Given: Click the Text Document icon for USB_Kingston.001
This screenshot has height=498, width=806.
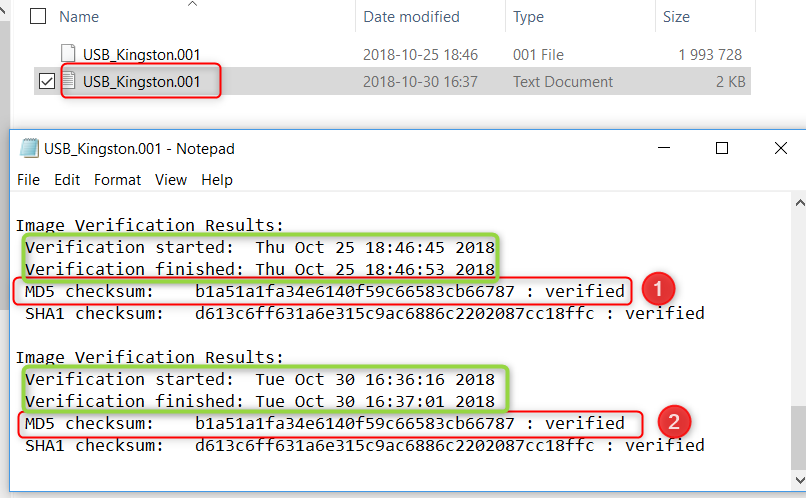Looking at the screenshot, I should [x=68, y=81].
